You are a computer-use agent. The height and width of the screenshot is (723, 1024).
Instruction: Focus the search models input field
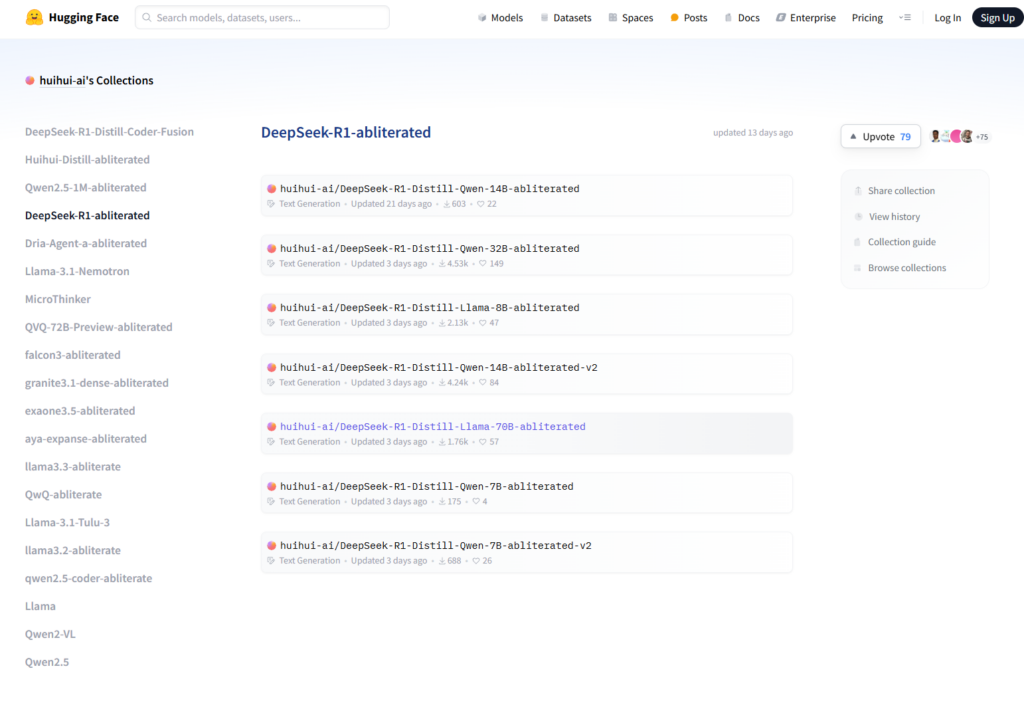coord(262,18)
